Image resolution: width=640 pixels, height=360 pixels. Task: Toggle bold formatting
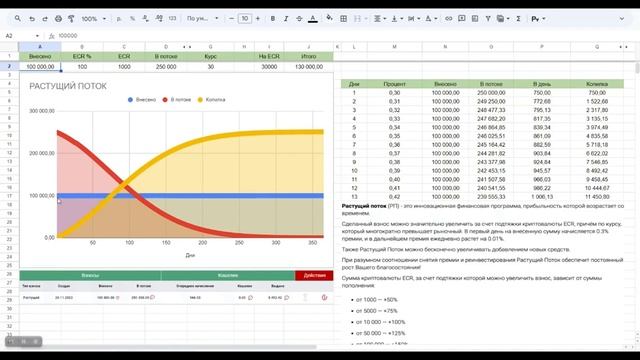click(x=273, y=19)
